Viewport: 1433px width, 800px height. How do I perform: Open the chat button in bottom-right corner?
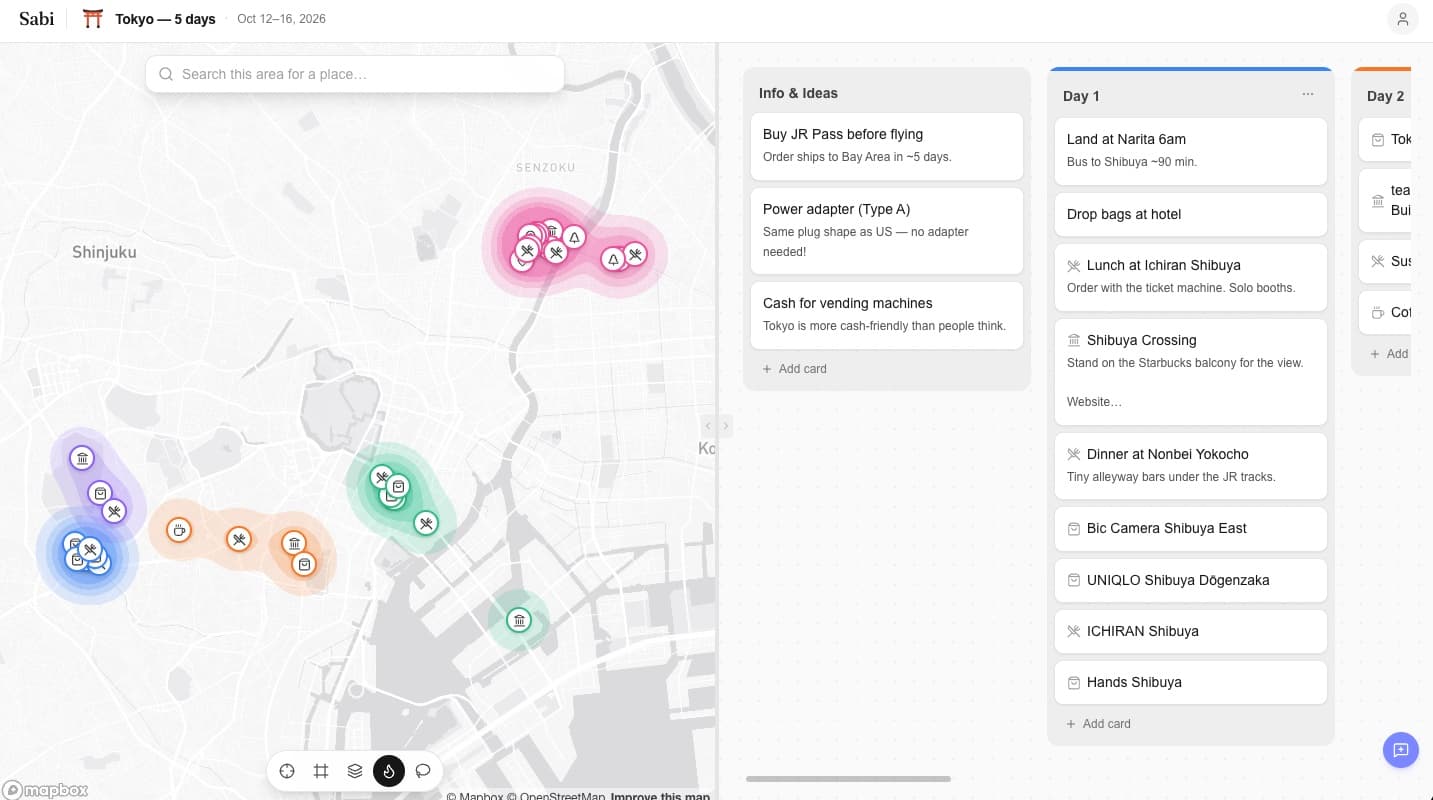tap(1401, 750)
